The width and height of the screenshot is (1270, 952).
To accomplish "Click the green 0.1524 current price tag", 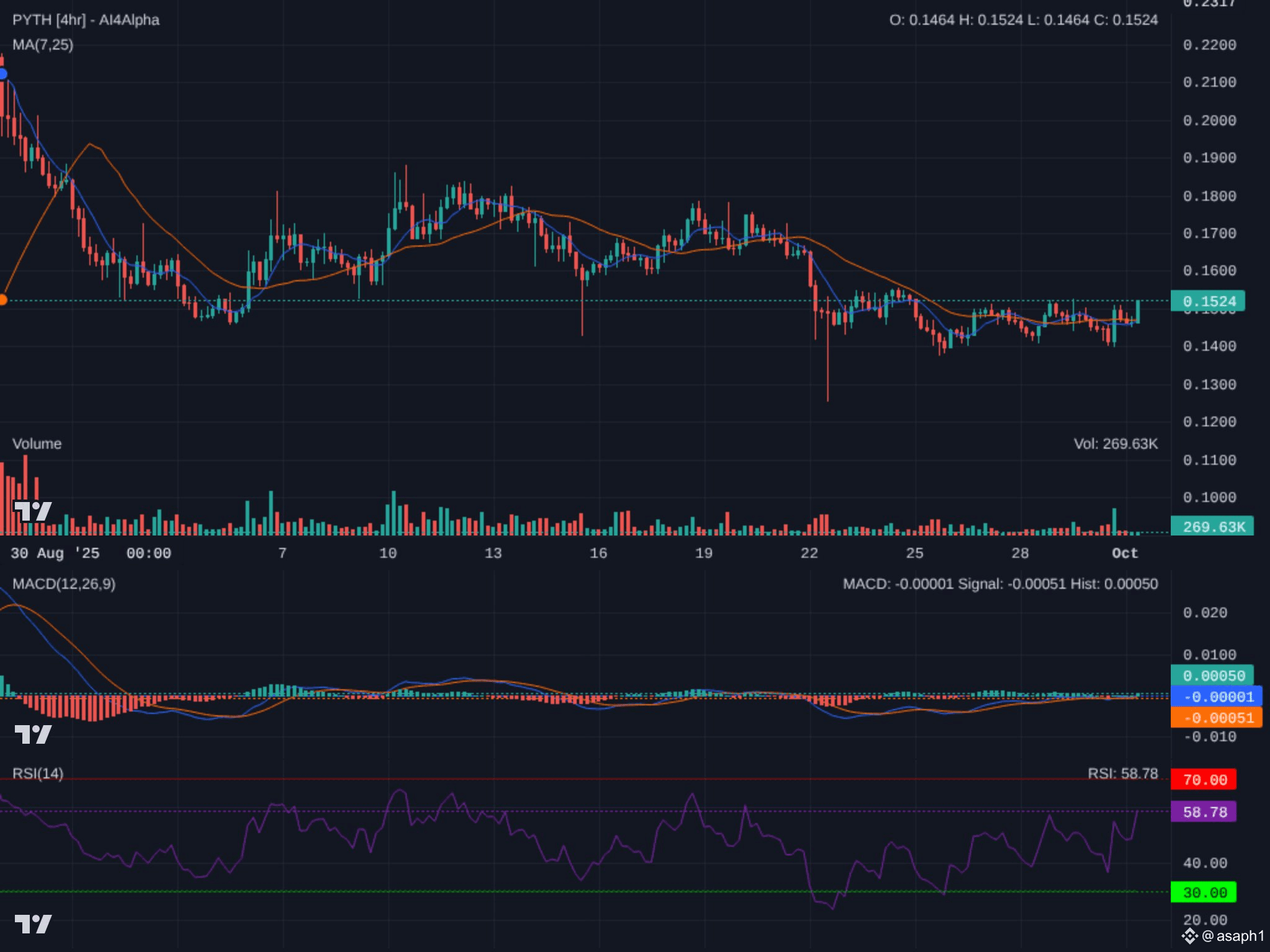I will click(1207, 301).
